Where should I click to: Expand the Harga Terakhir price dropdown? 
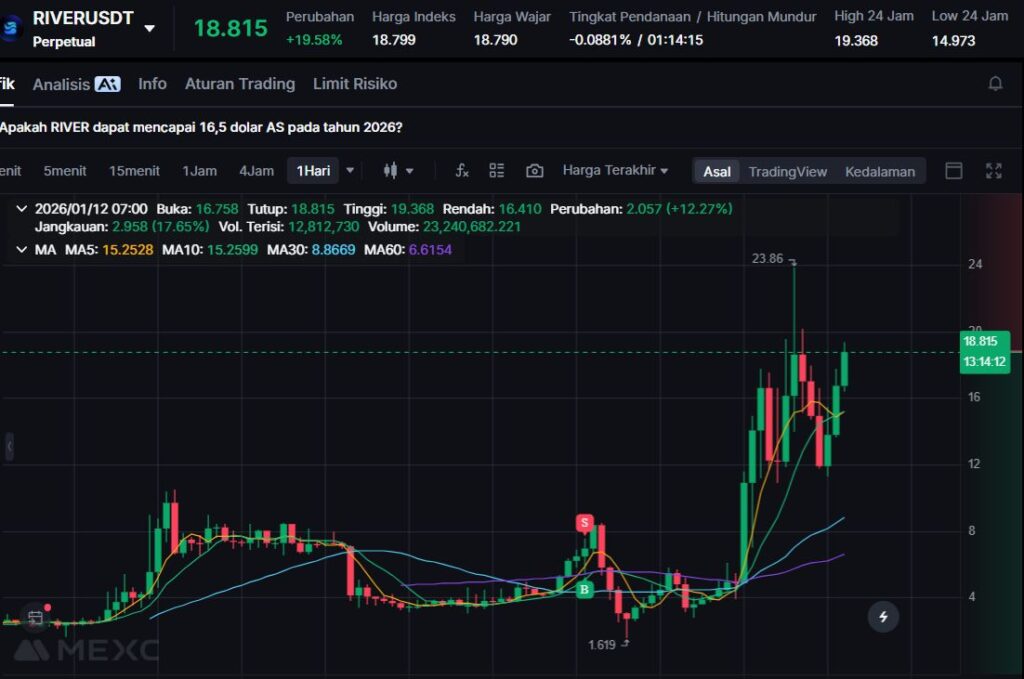click(x=615, y=171)
